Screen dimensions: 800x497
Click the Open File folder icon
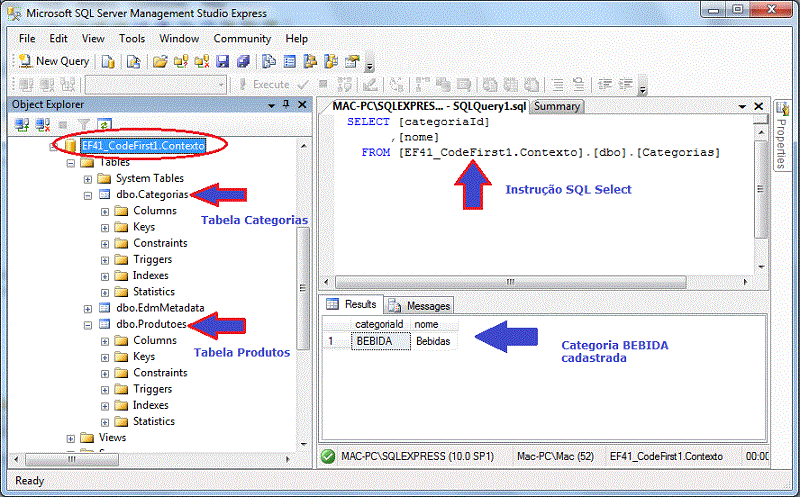(160, 61)
